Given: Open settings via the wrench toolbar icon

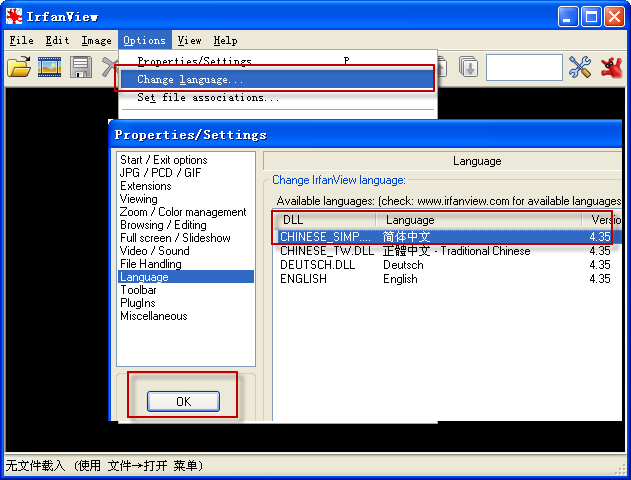Looking at the screenshot, I should (579, 67).
